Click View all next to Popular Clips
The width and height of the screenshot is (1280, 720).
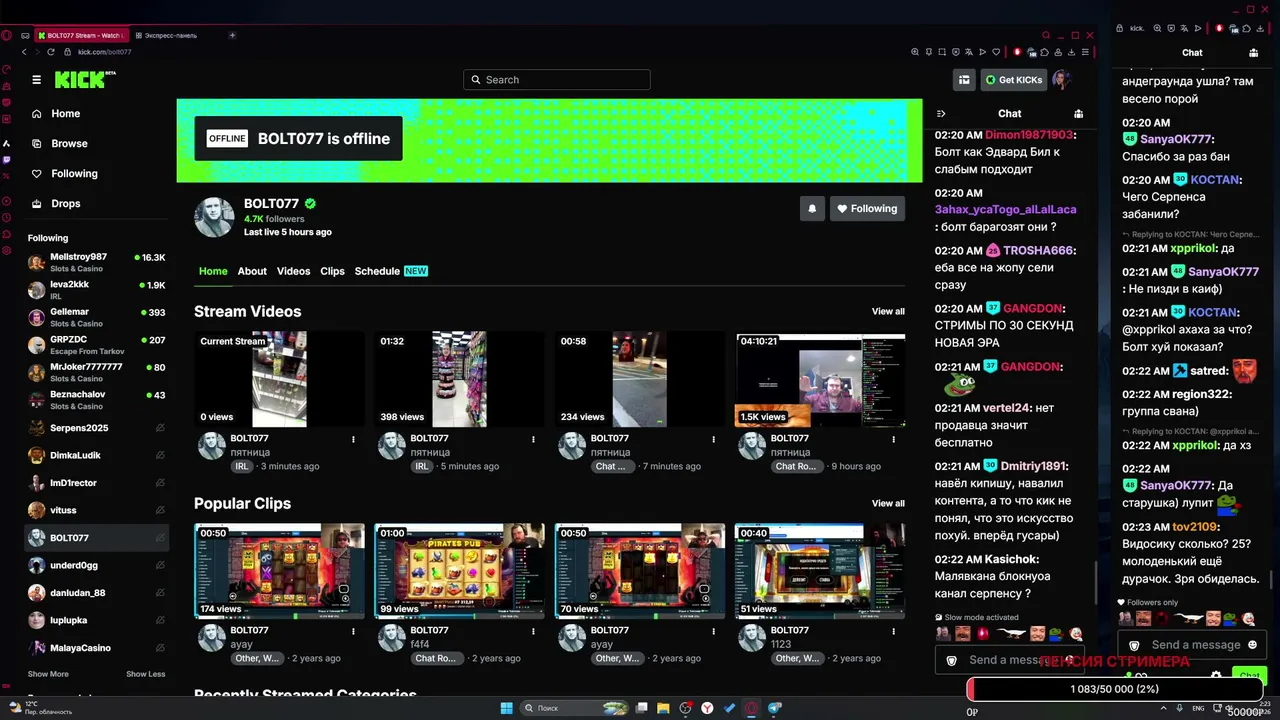(888, 504)
